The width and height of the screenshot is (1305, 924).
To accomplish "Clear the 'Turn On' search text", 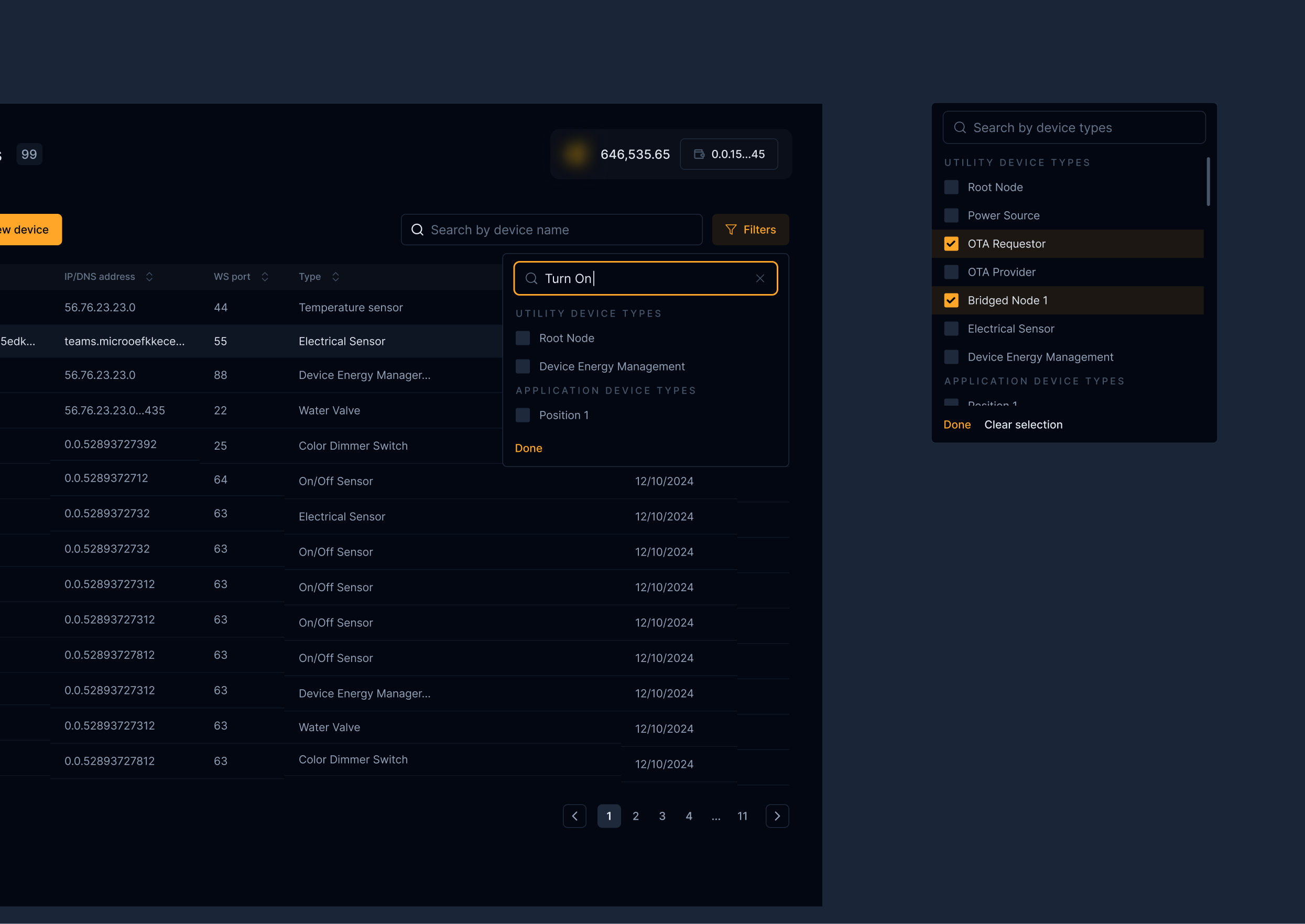I will click(759, 278).
